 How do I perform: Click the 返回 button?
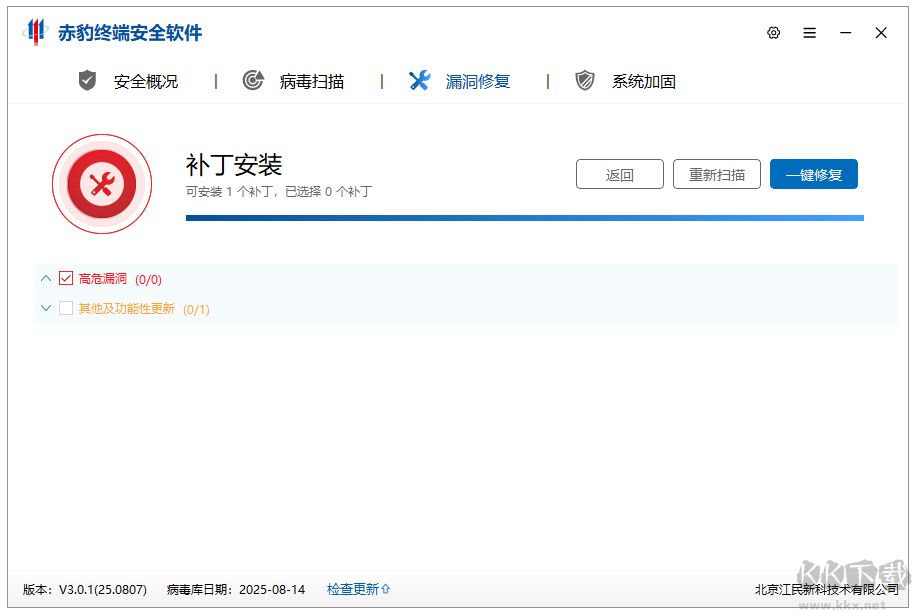(x=620, y=174)
